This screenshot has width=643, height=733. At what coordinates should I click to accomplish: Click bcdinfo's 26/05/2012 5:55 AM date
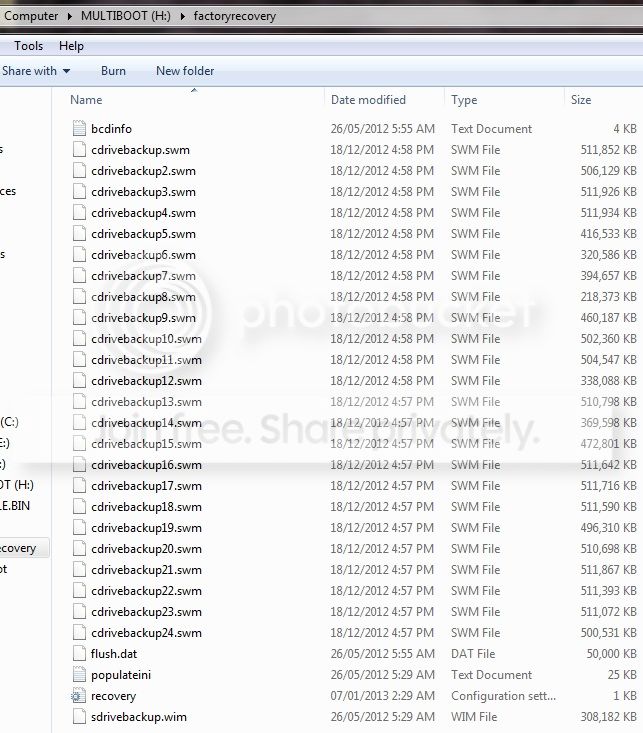tap(383, 129)
